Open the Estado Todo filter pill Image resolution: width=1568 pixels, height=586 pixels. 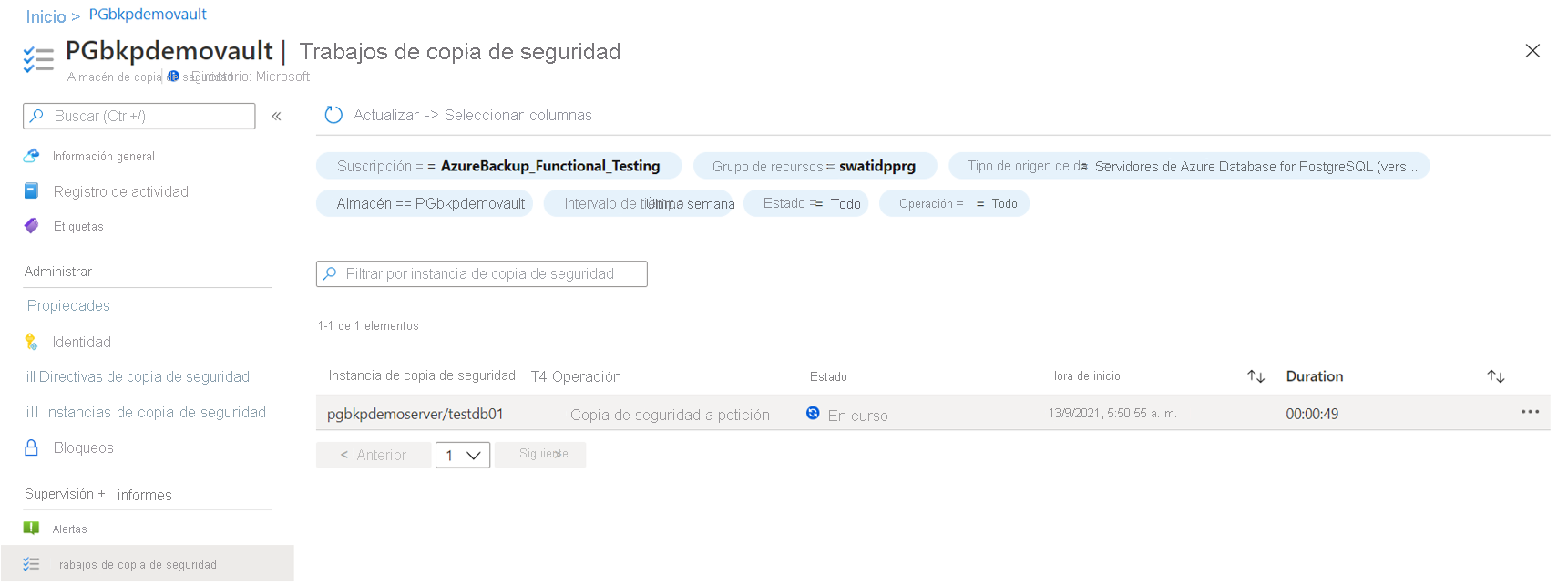click(x=805, y=203)
